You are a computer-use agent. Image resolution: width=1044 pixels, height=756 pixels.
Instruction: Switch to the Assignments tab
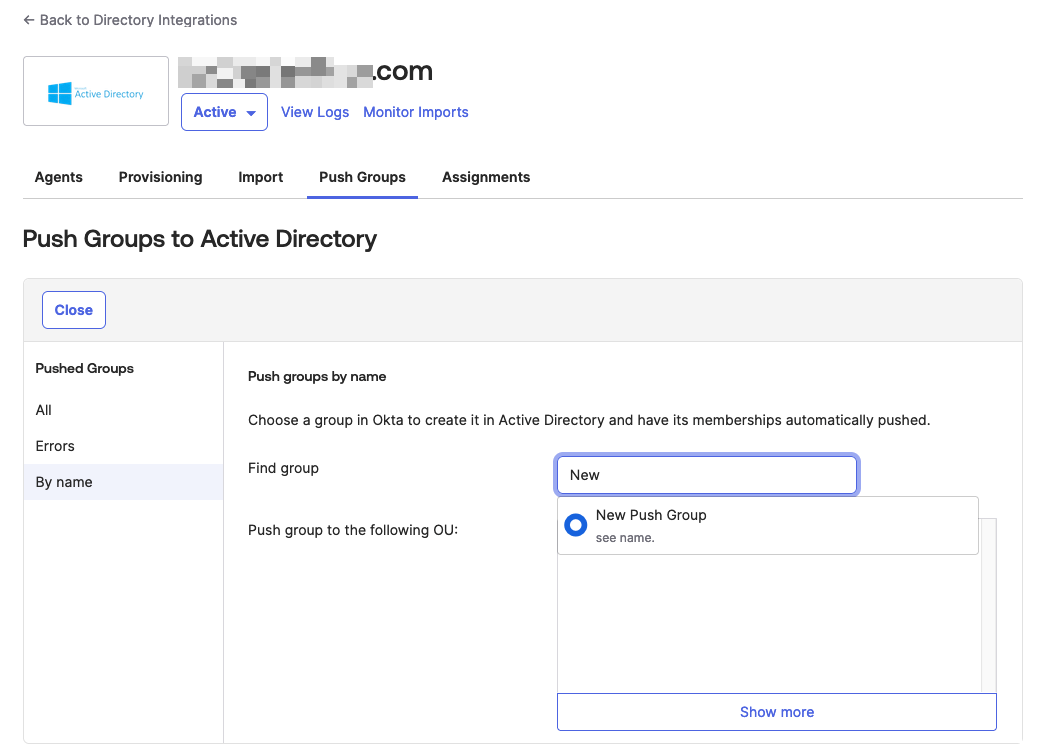pyautogui.click(x=486, y=177)
